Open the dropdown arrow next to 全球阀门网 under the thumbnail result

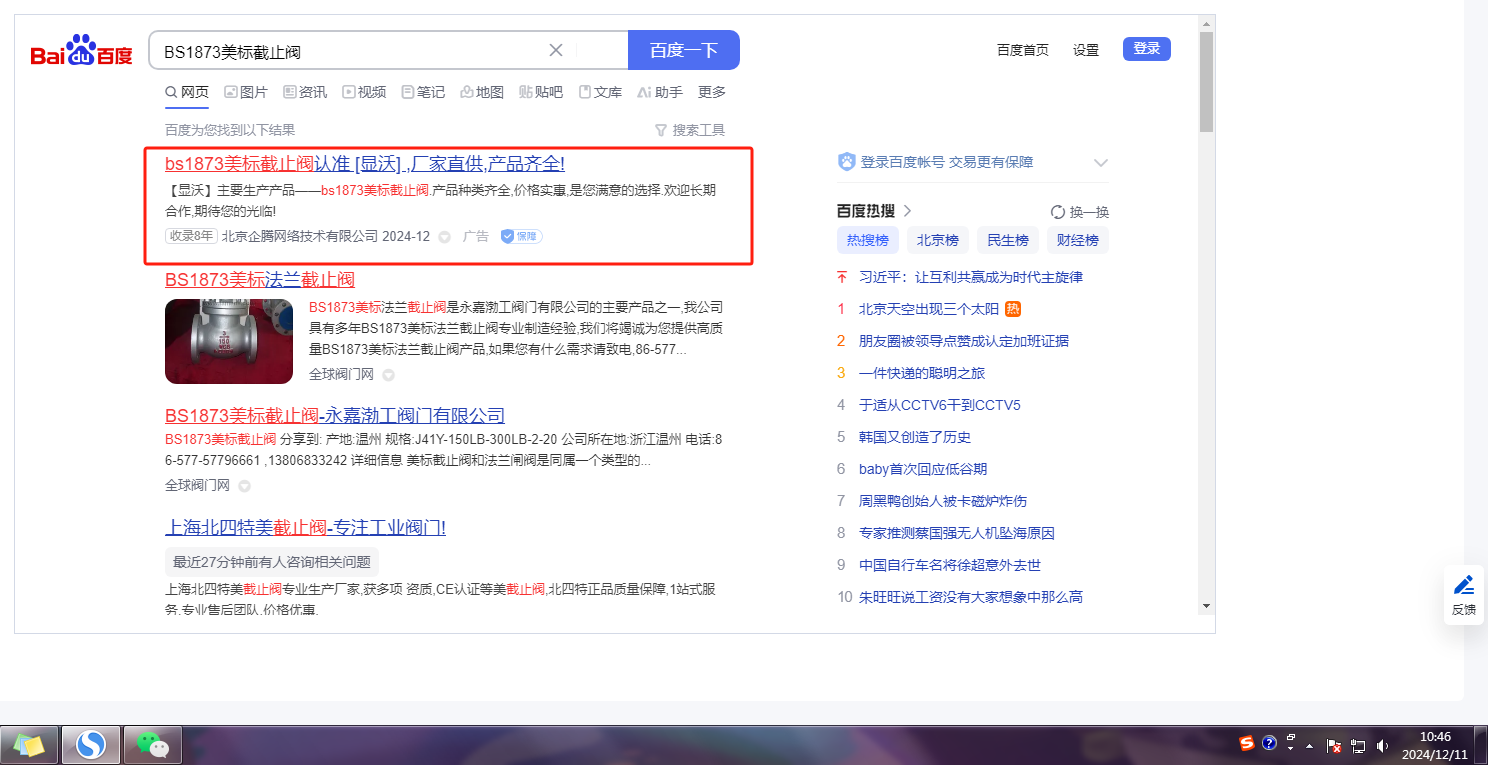(388, 375)
